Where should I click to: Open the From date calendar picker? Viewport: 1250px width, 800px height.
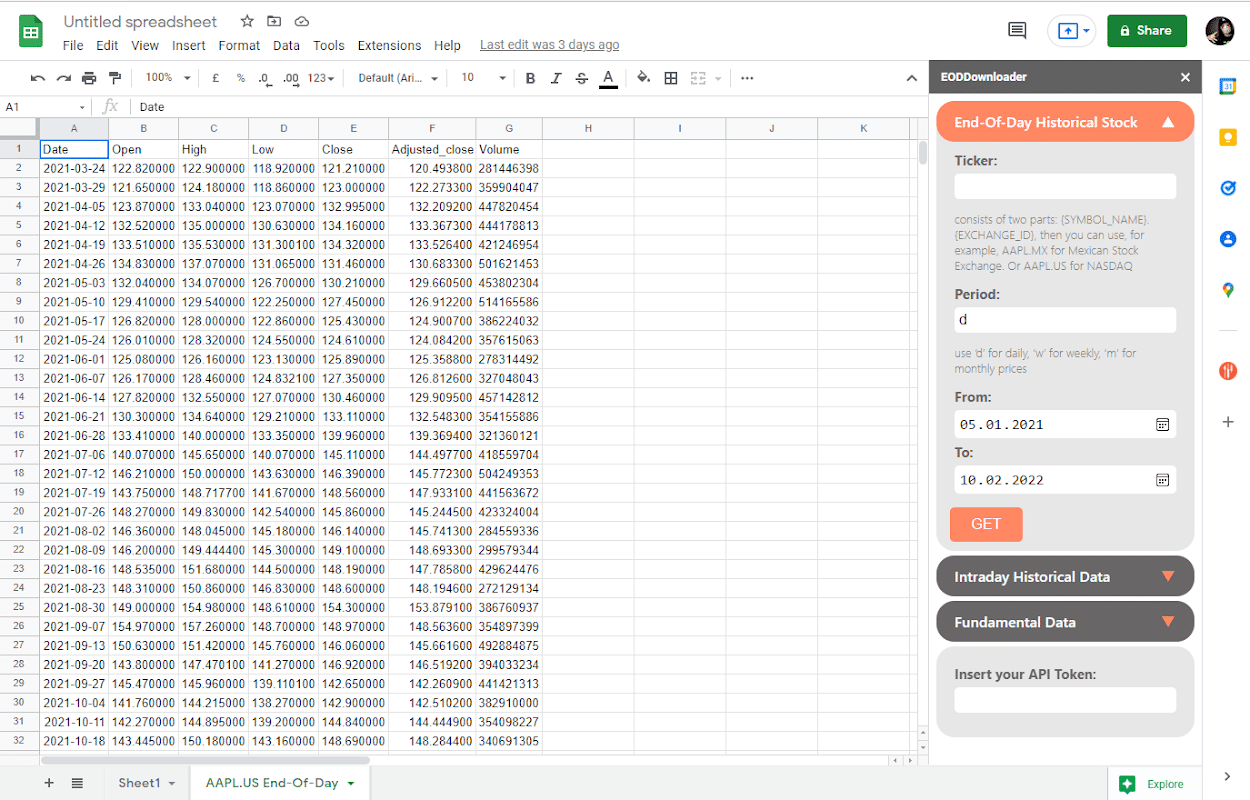[x=1163, y=424]
